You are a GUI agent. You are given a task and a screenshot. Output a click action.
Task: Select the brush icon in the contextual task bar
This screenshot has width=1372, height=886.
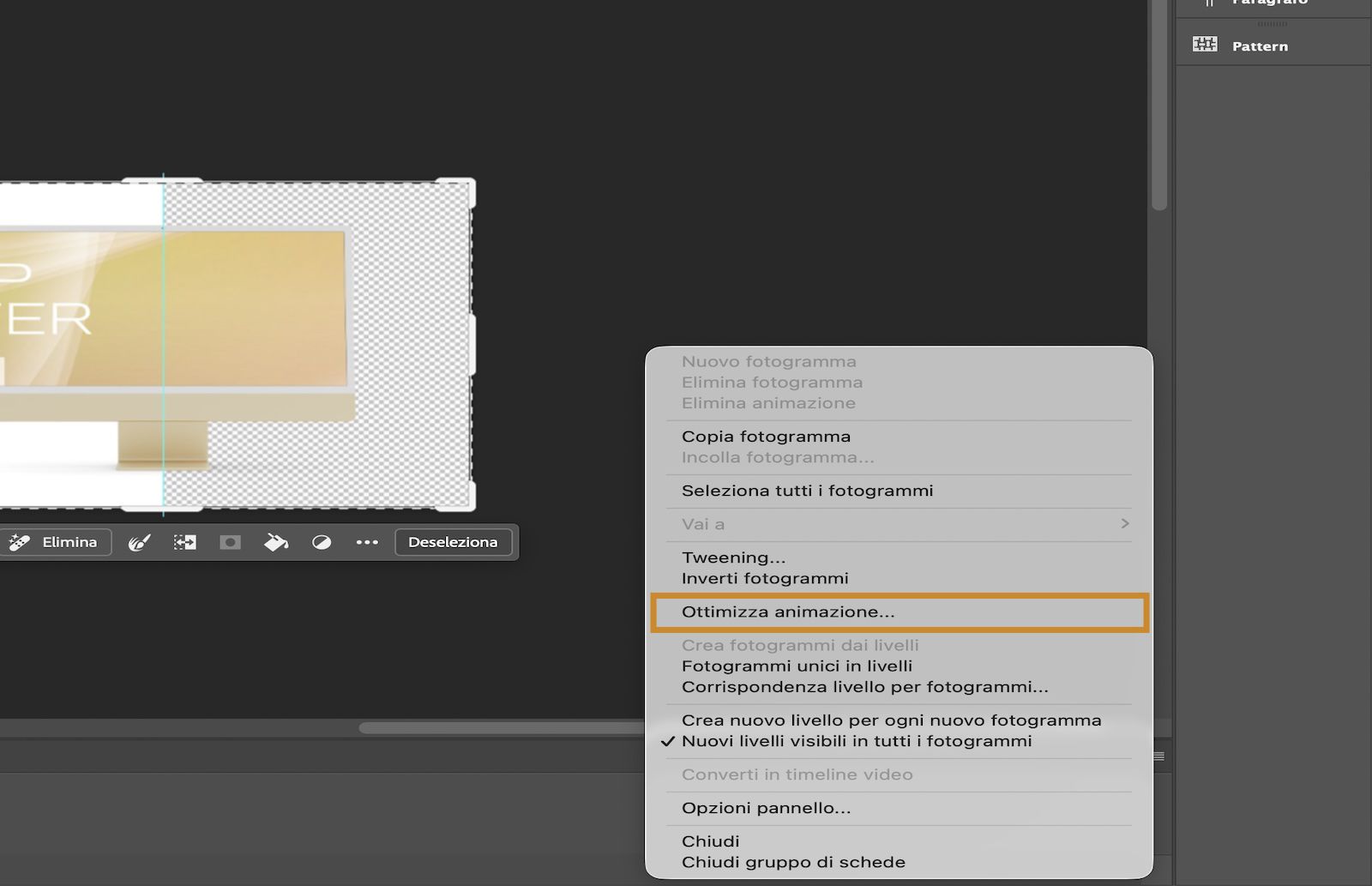(x=141, y=542)
